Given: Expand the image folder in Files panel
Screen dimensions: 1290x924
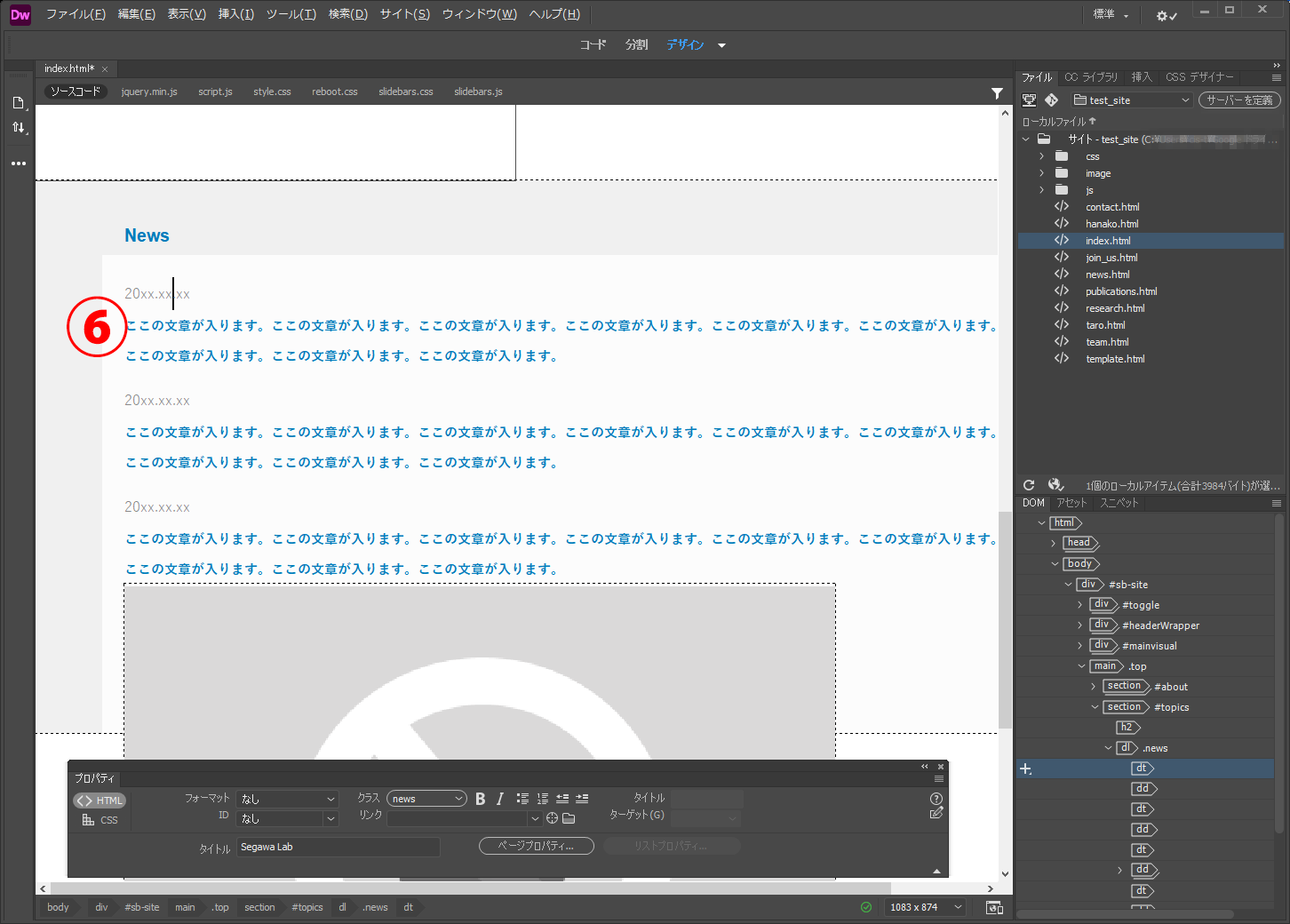Looking at the screenshot, I should [x=1041, y=173].
